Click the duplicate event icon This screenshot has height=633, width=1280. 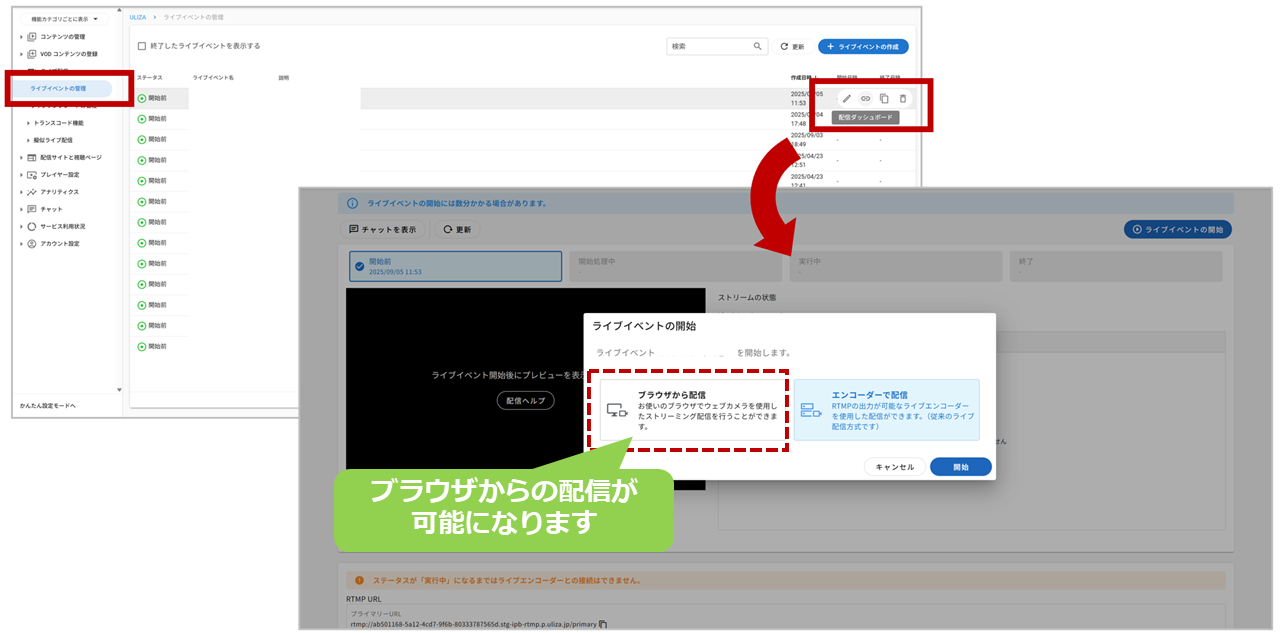(x=884, y=98)
